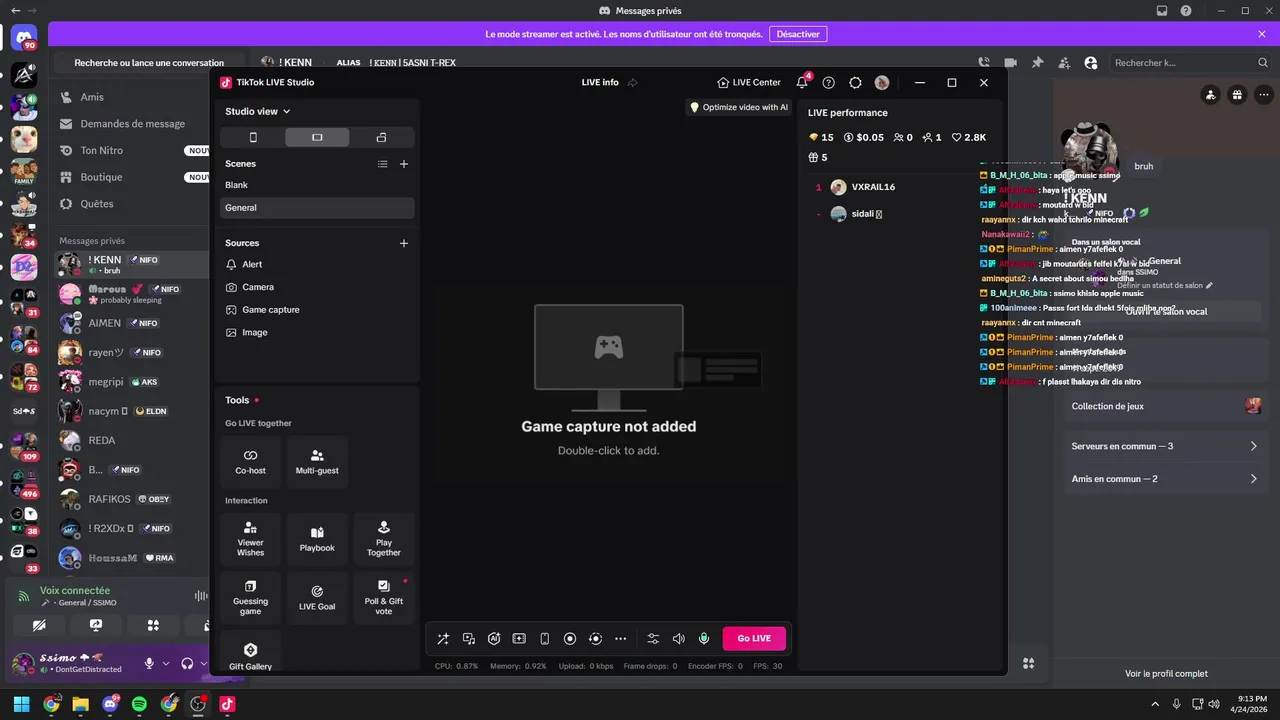Expand the Discord microphone options chevron

(x=165, y=663)
